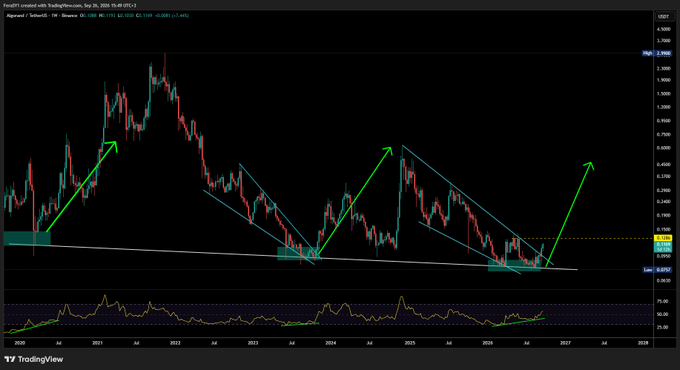
Task: Click the High 2.9900 price label
Action: [657, 53]
